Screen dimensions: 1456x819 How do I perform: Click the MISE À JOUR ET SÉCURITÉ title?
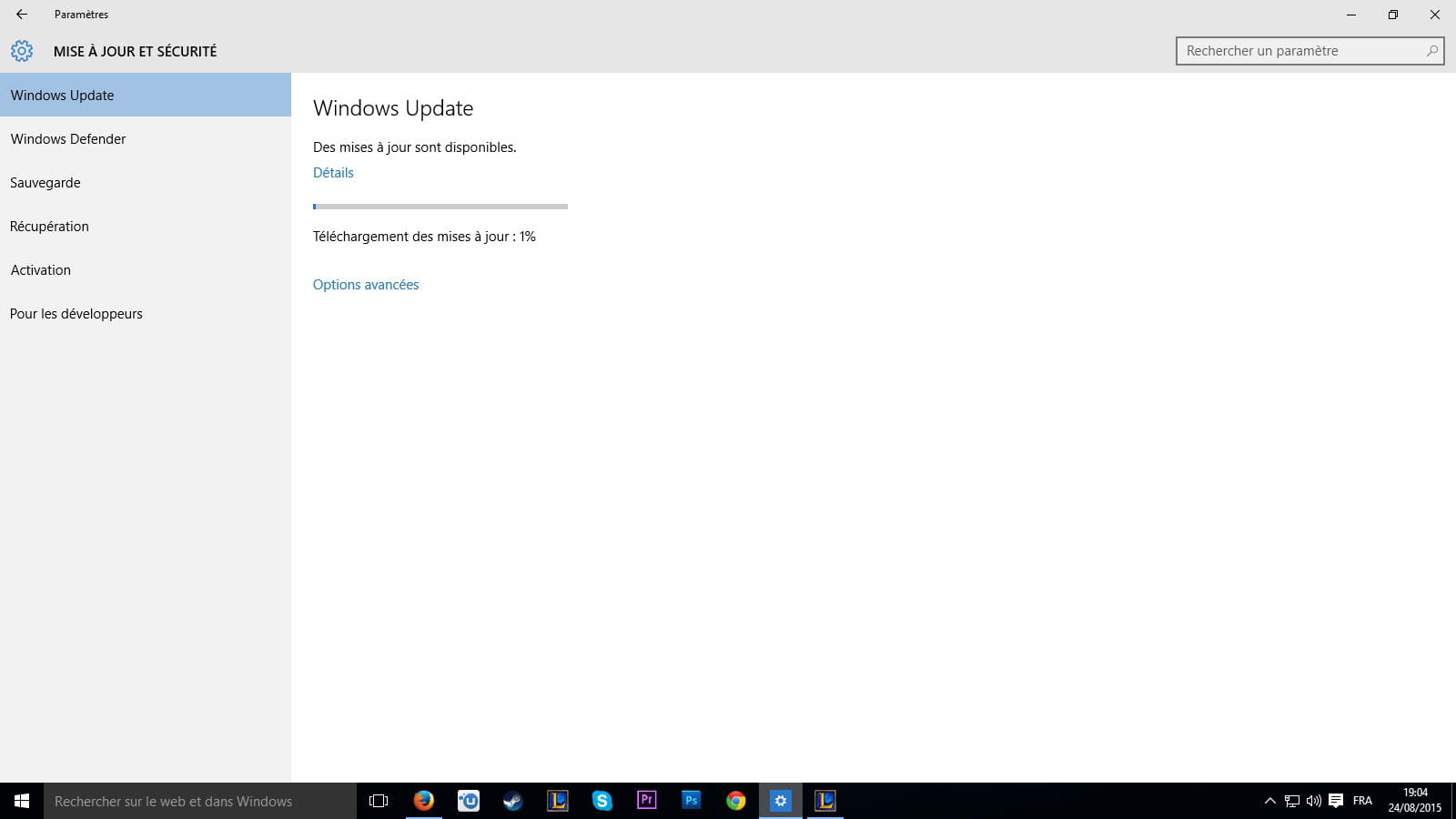[x=135, y=52]
